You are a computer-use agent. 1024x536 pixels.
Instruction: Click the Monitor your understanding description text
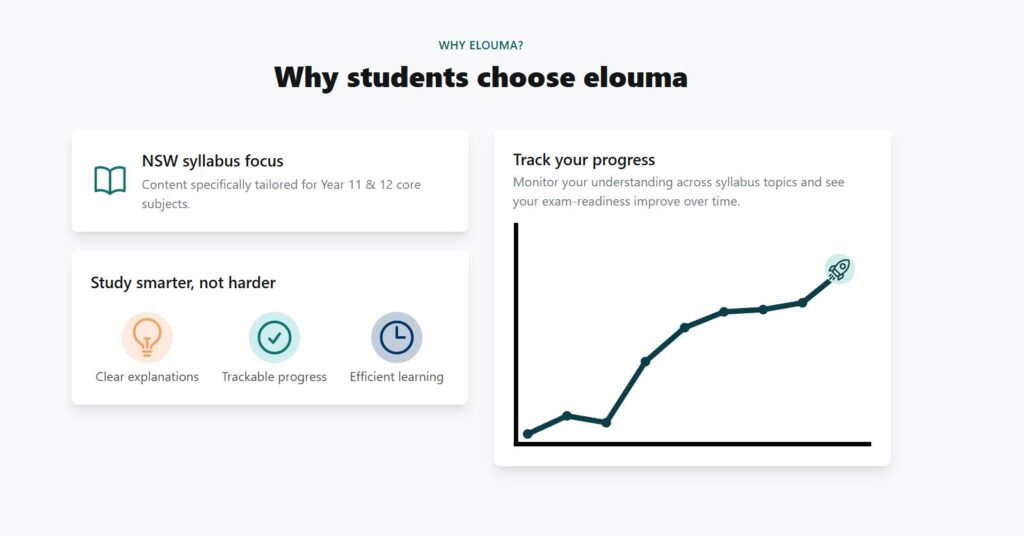[x=679, y=191]
